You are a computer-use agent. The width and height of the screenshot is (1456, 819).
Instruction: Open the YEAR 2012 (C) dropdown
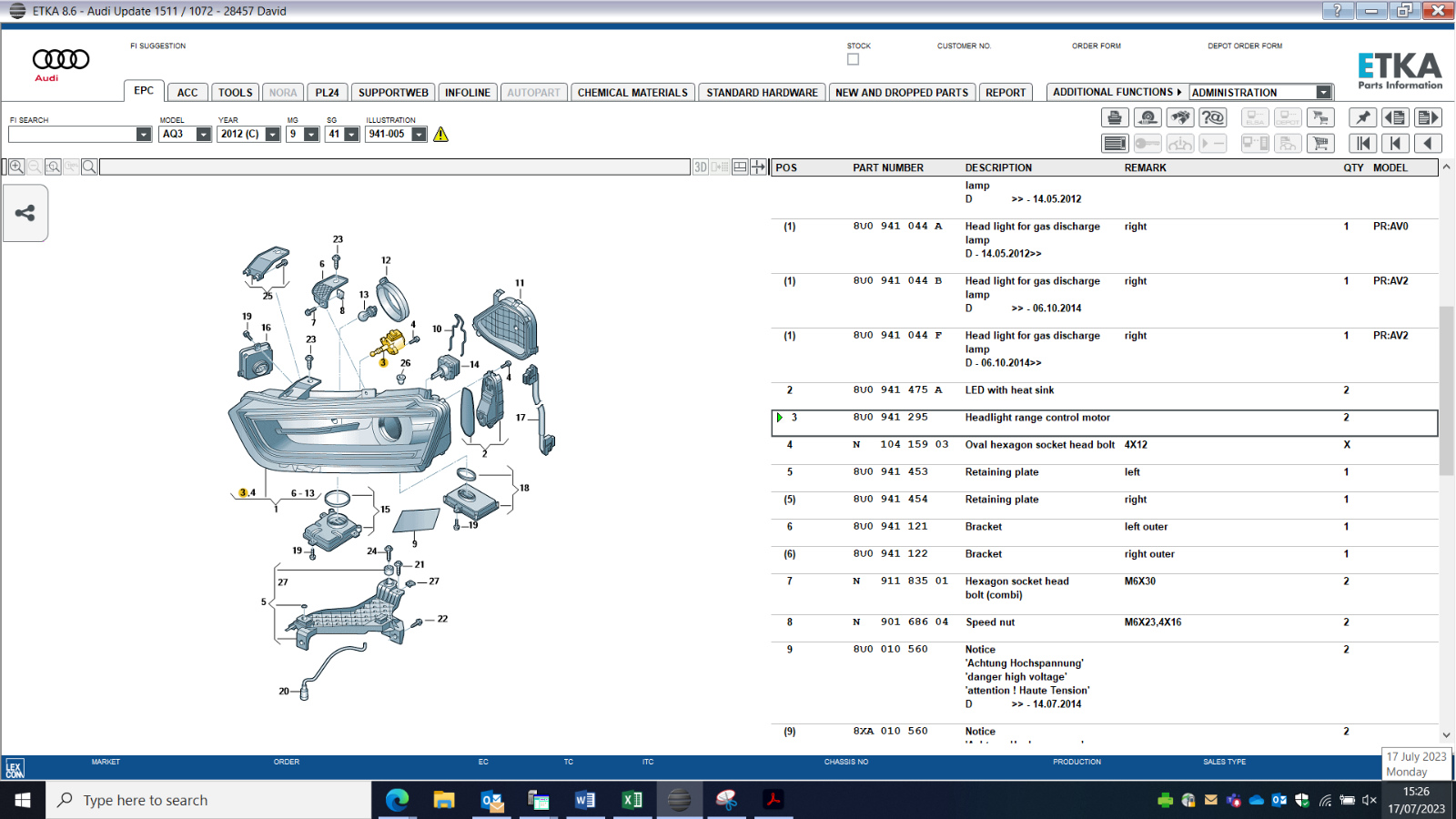272,135
